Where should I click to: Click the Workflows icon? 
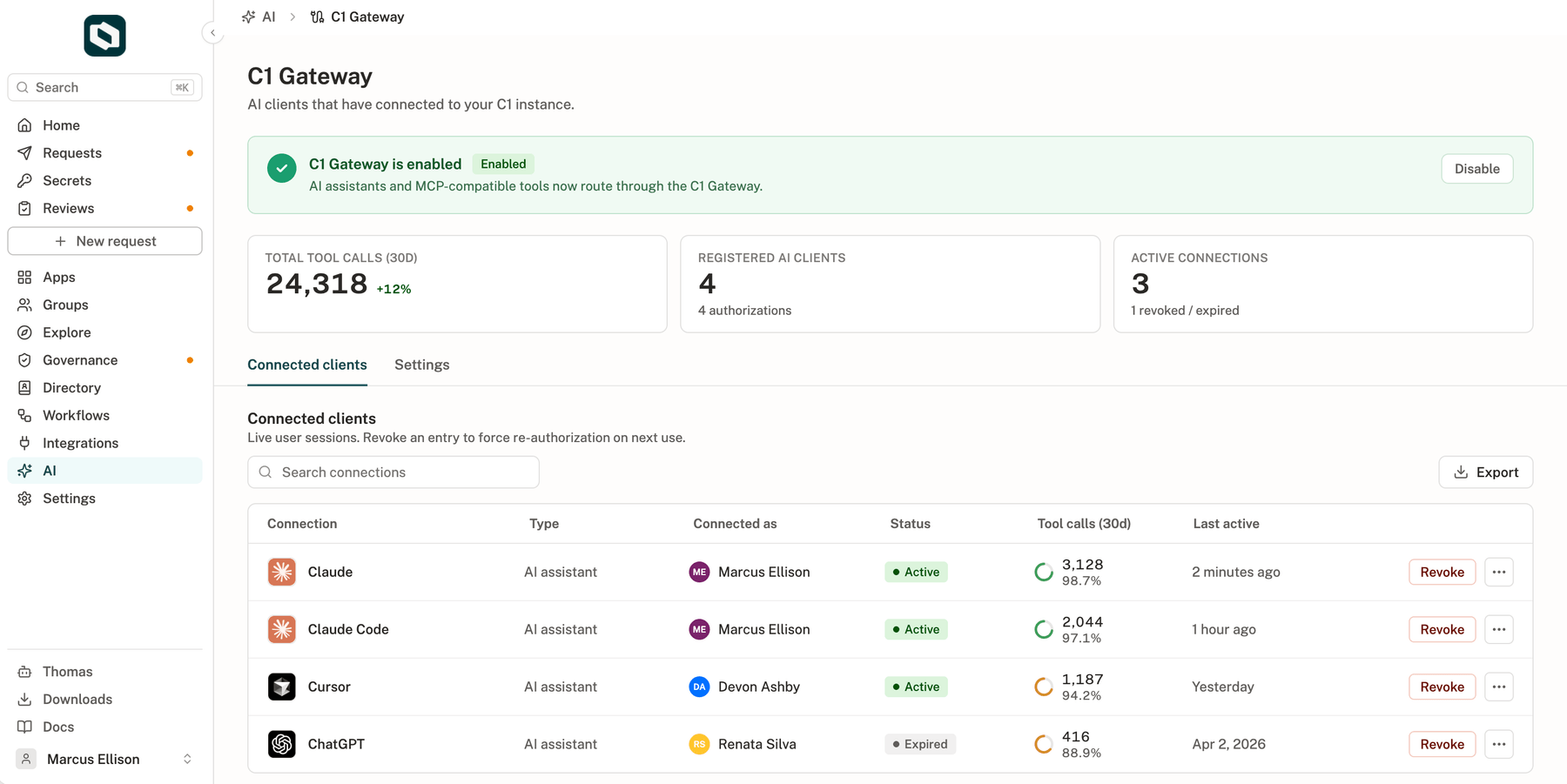tap(24, 416)
